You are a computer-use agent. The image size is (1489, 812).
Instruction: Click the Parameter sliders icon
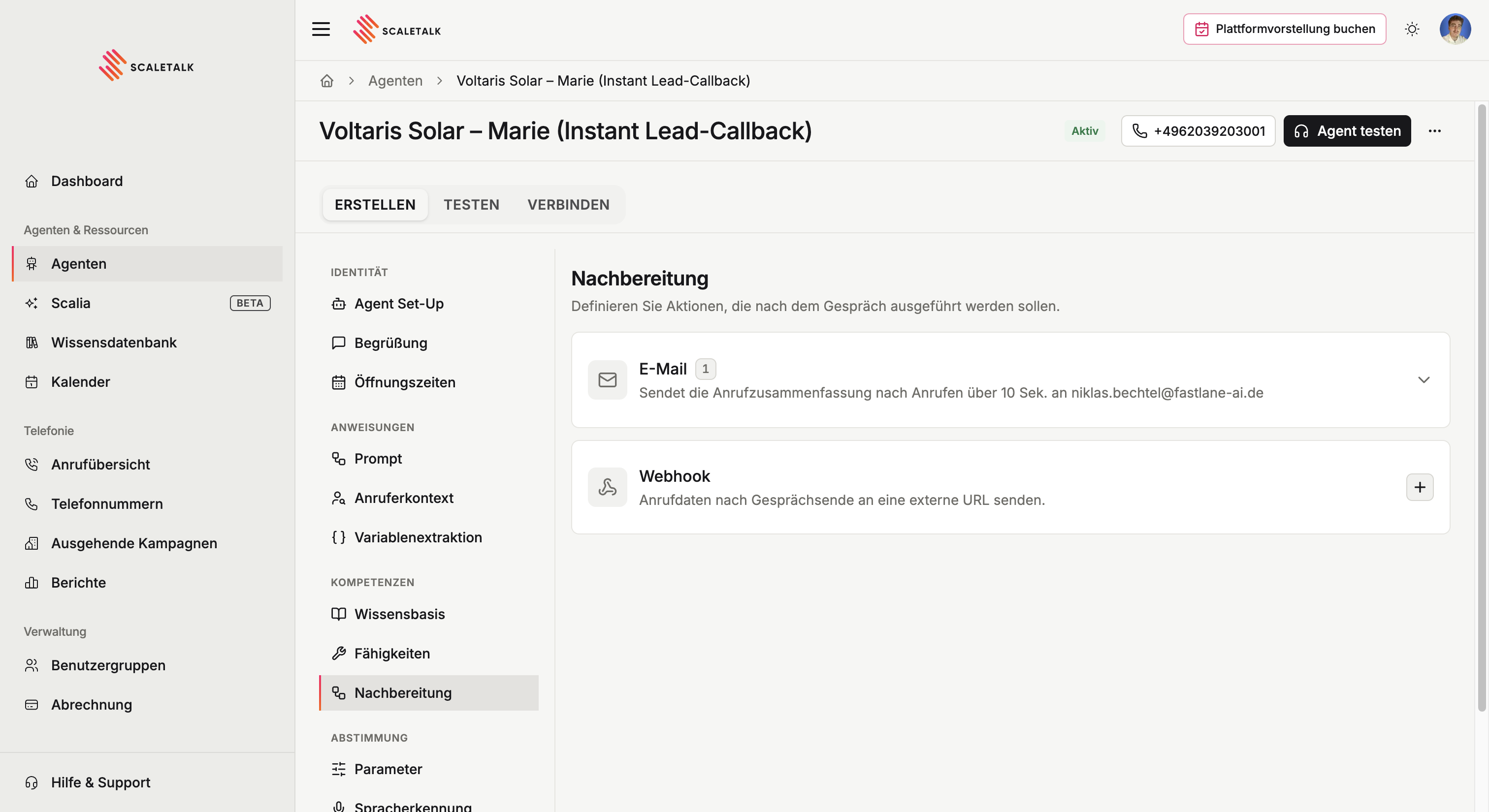click(339, 769)
